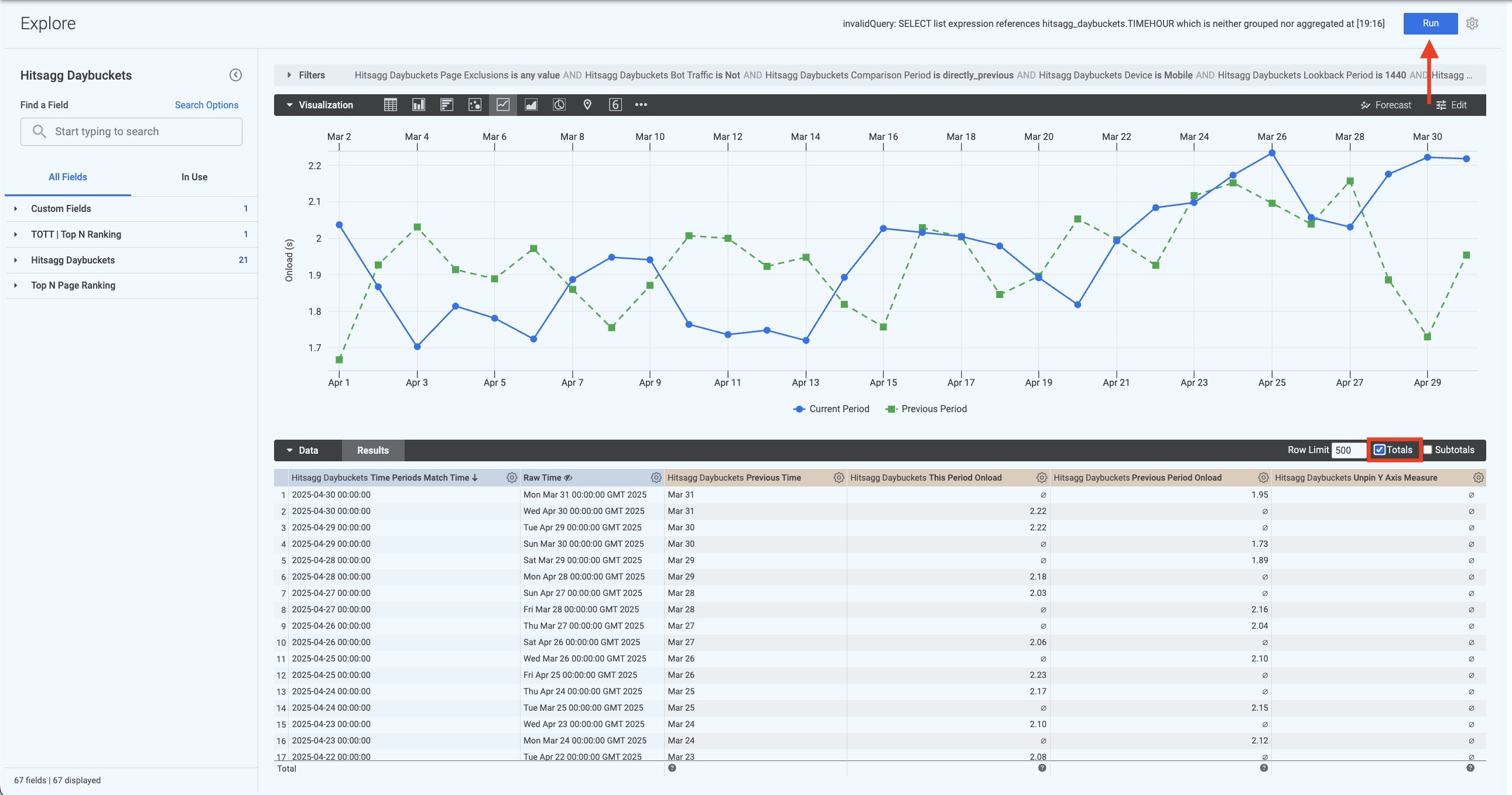Toggle Current Period series in legend
Screen dimensions: 1512x795
[x=830, y=409]
